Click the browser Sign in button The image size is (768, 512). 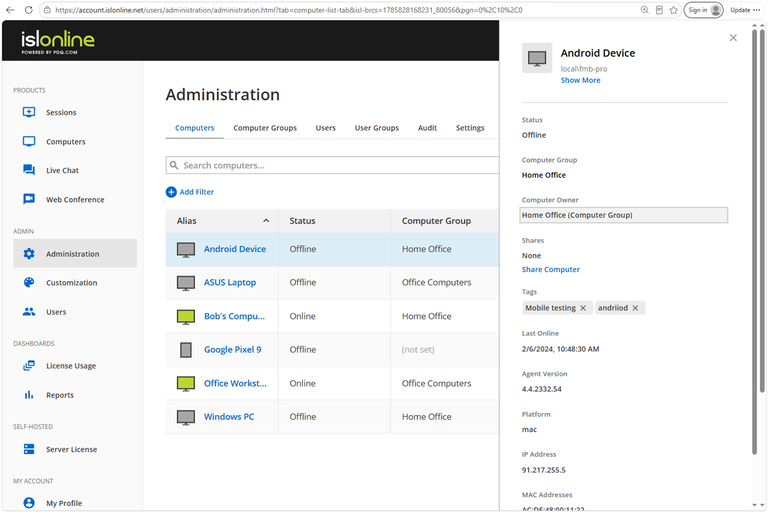click(x=703, y=10)
